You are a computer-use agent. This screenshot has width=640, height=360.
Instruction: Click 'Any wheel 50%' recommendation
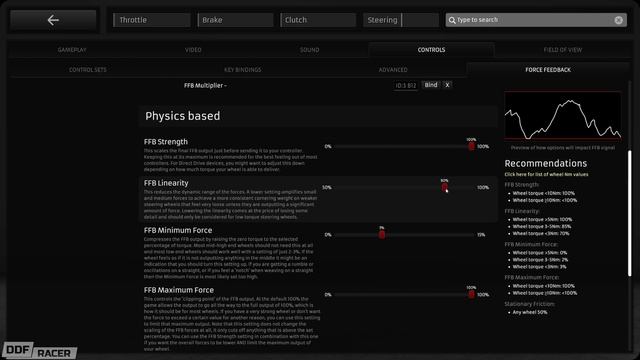pyautogui.click(x=530, y=312)
